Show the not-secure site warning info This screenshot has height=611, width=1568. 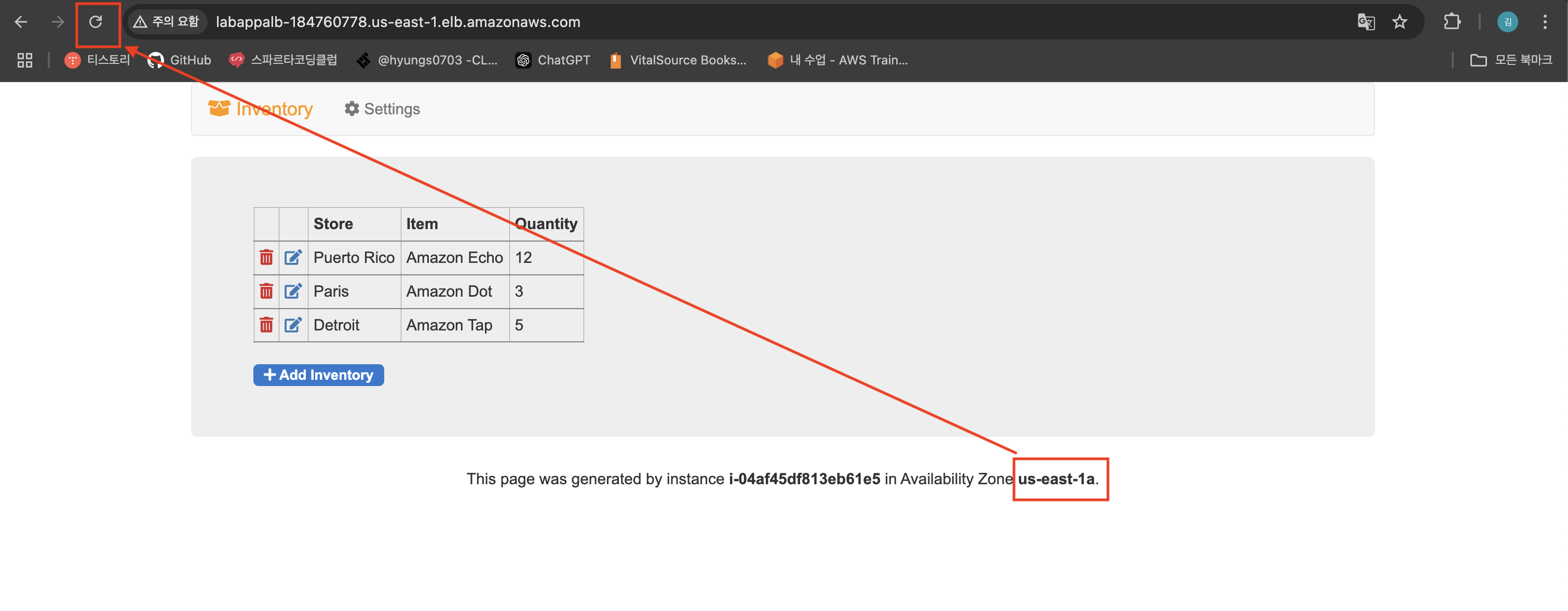(167, 22)
